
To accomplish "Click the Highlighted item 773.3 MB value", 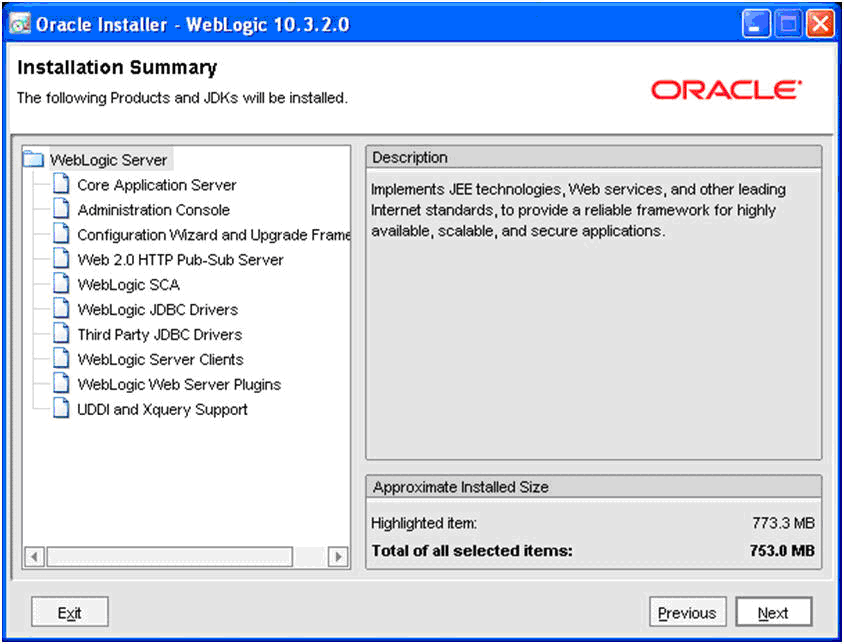I will point(783,523).
